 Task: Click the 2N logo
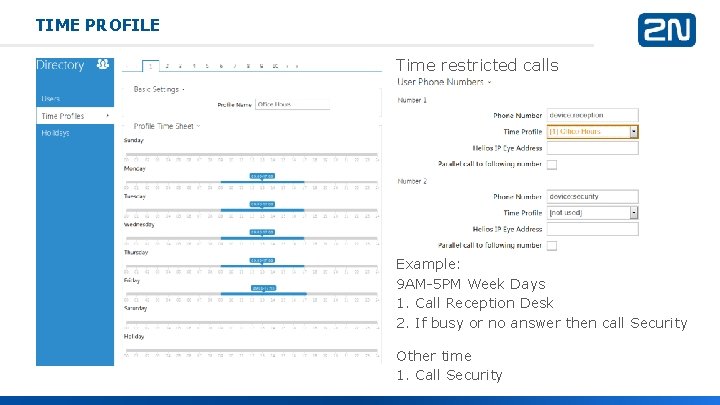pos(667,30)
